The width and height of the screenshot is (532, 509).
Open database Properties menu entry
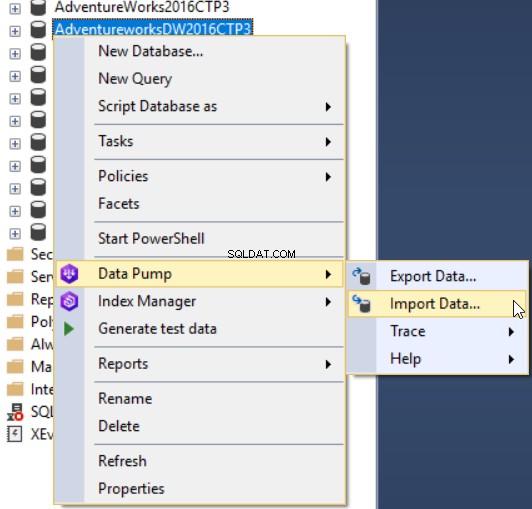pos(200,489)
